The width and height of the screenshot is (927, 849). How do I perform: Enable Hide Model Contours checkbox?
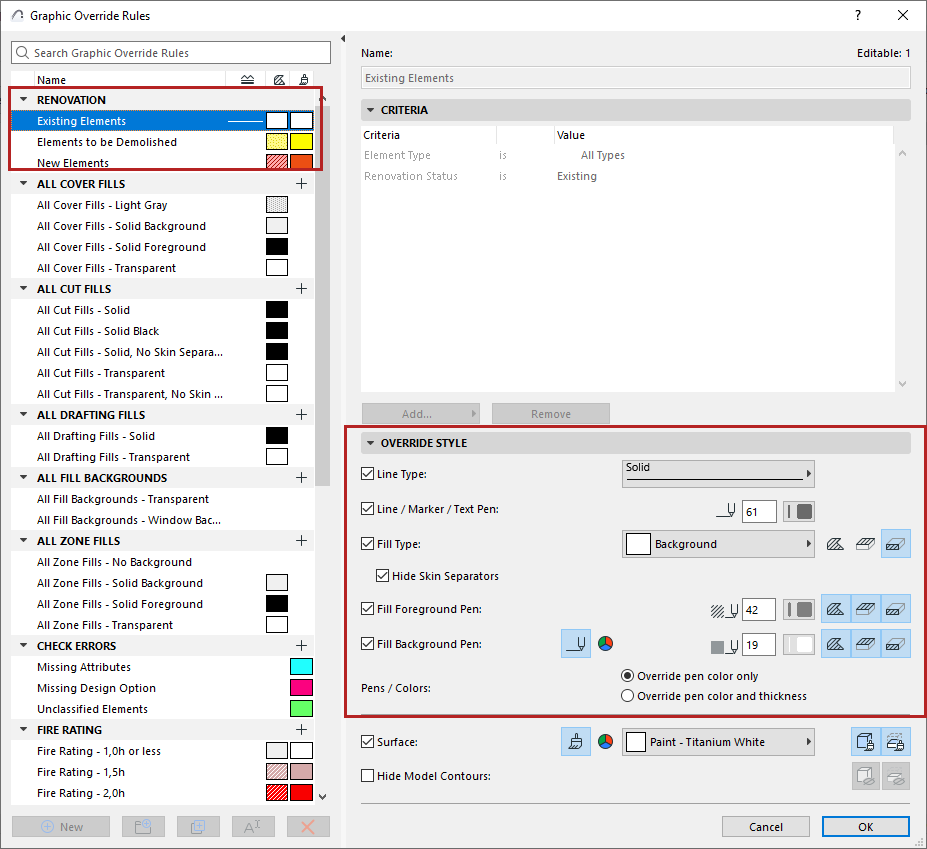tap(368, 776)
